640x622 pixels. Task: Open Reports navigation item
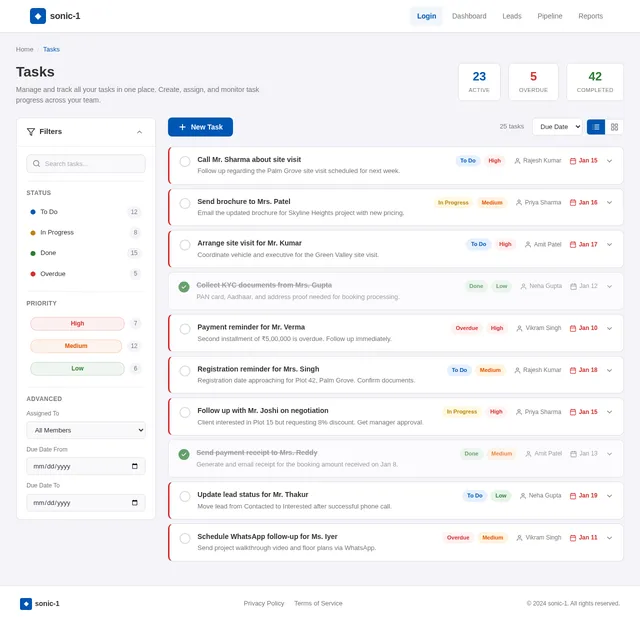tap(590, 16)
